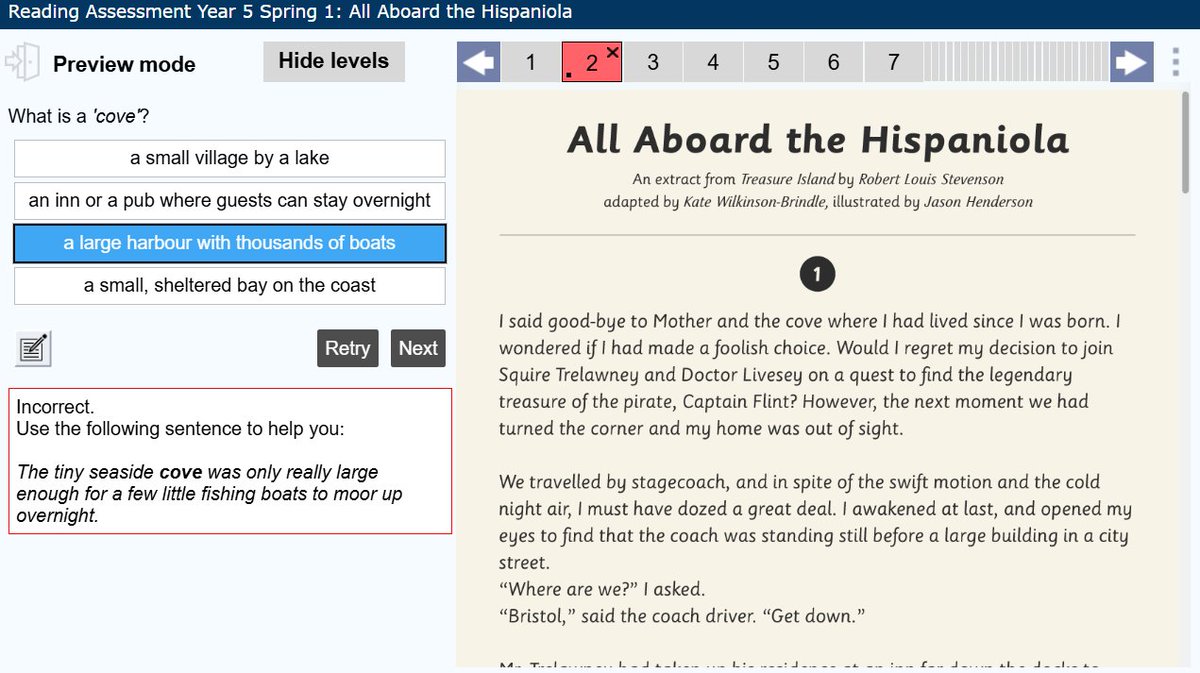
Task: Open the notepad edit icon
Action: click(x=33, y=348)
